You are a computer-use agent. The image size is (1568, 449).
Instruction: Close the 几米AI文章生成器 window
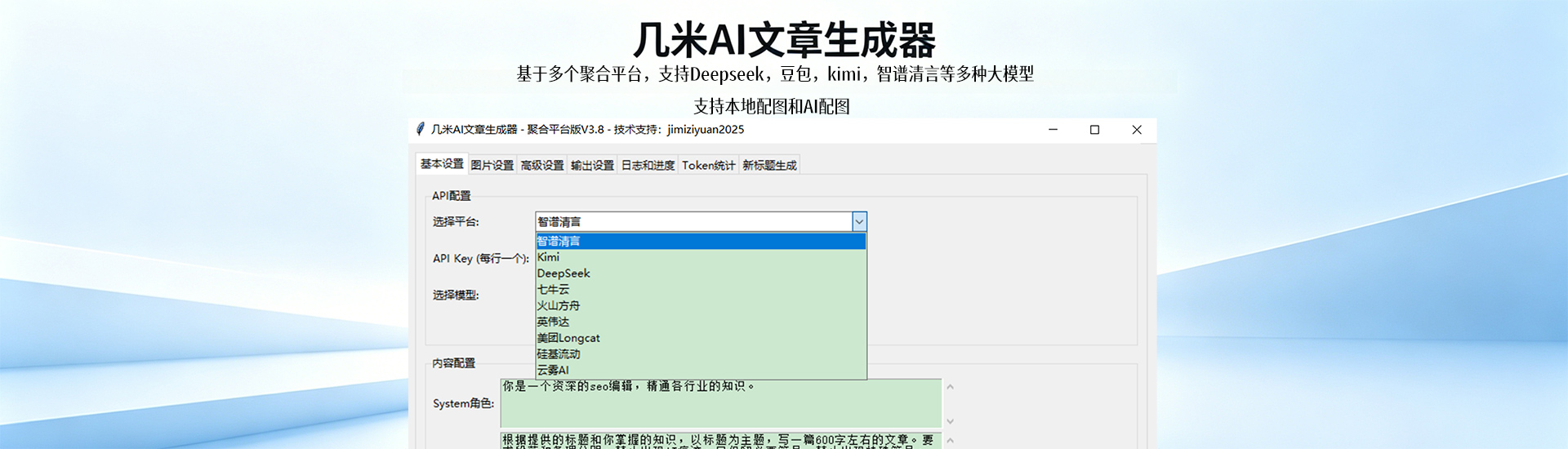(1136, 130)
